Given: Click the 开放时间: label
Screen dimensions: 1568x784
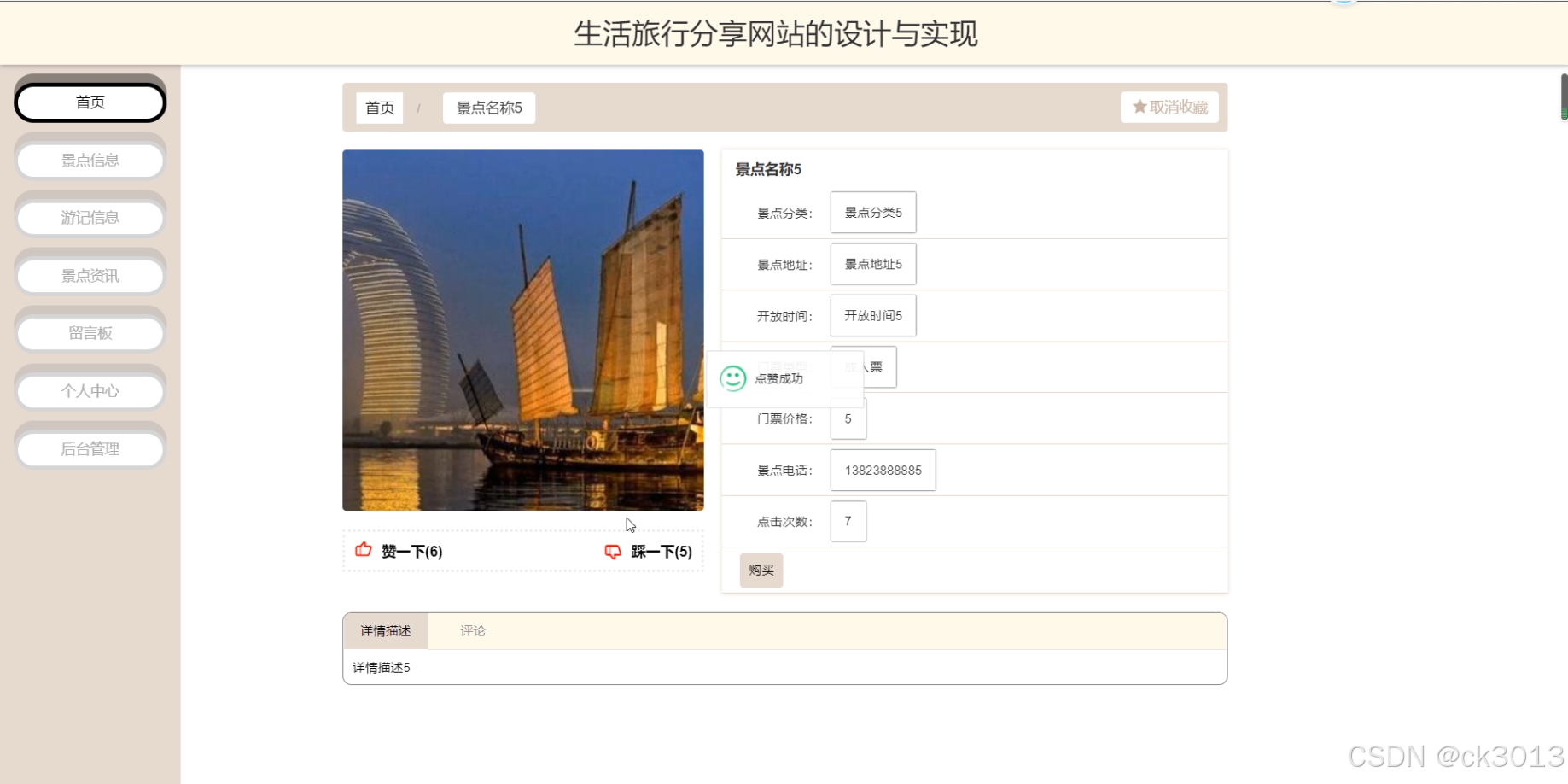Looking at the screenshot, I should (x=784, y=316).
